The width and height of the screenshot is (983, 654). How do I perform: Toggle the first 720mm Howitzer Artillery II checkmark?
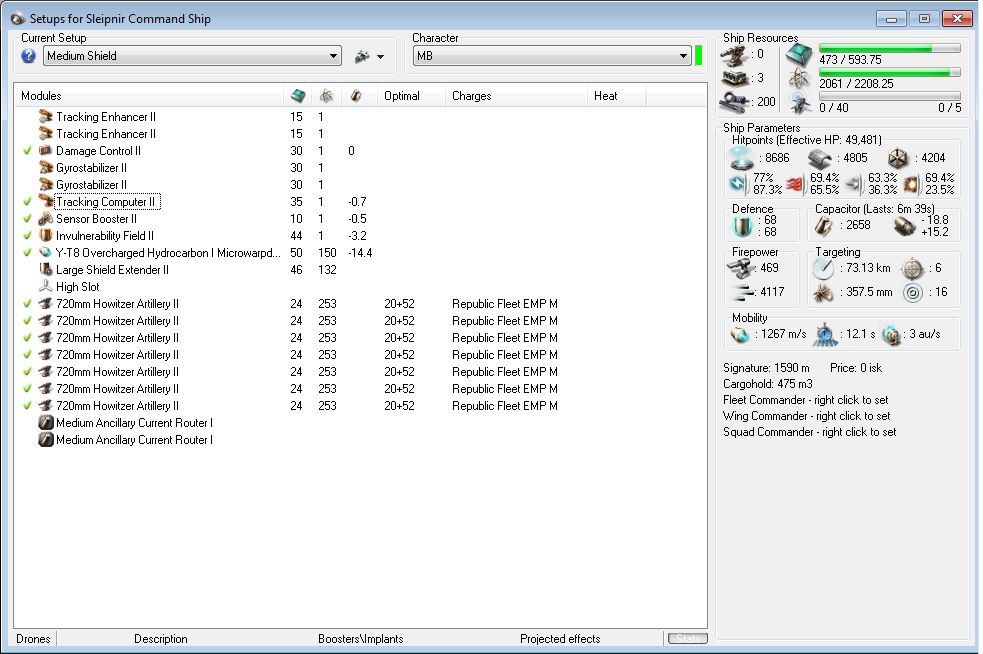pyautogui.click(x=27, y=303)
